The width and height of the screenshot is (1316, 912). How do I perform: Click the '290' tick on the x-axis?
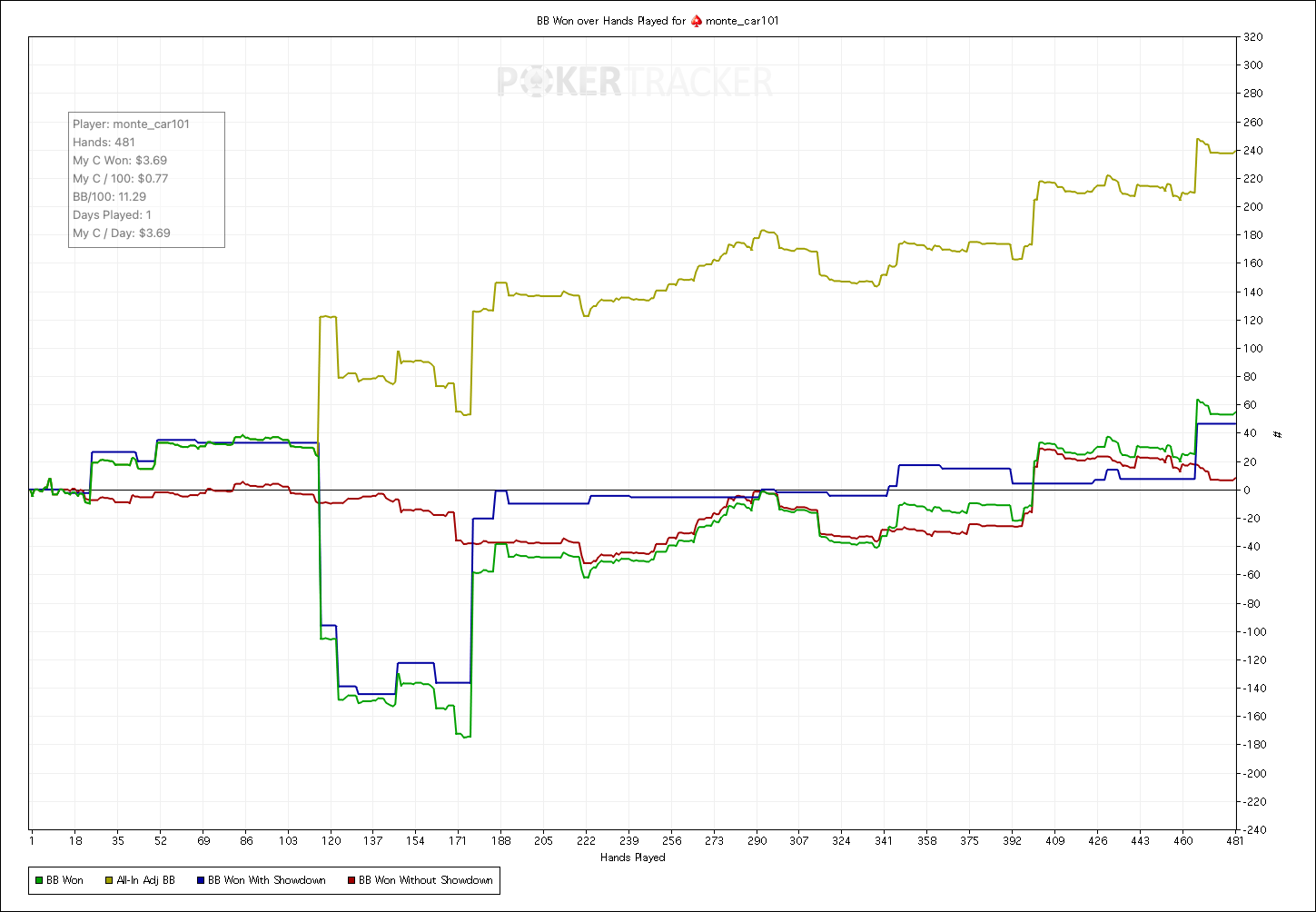pos(757,841)
